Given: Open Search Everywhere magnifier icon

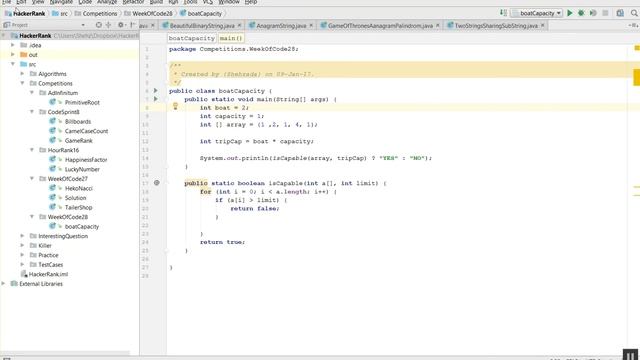Looking at the screenshot, I should [x=634, y=13].
